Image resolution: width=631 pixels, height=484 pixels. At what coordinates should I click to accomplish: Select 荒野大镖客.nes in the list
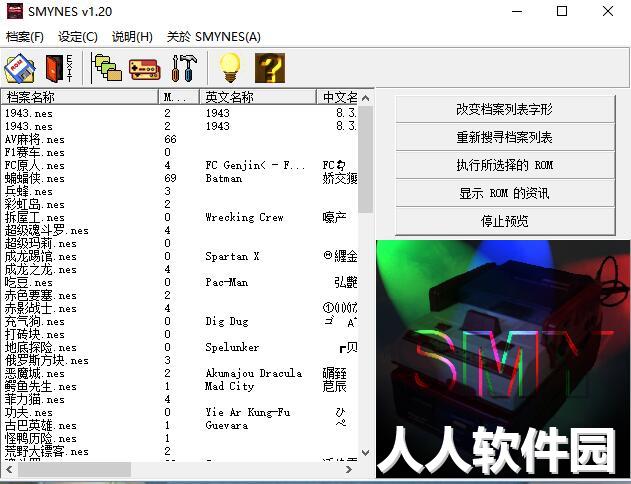[47, 451]
